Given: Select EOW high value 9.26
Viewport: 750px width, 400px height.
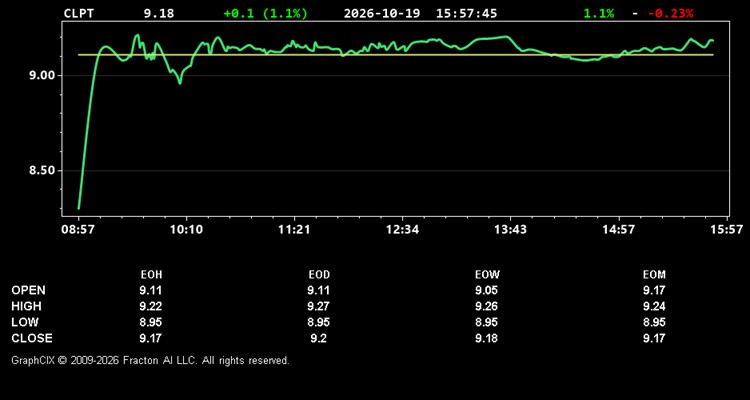Looking at the screenshot, I should pyautogui.click(x=487, y=306).
